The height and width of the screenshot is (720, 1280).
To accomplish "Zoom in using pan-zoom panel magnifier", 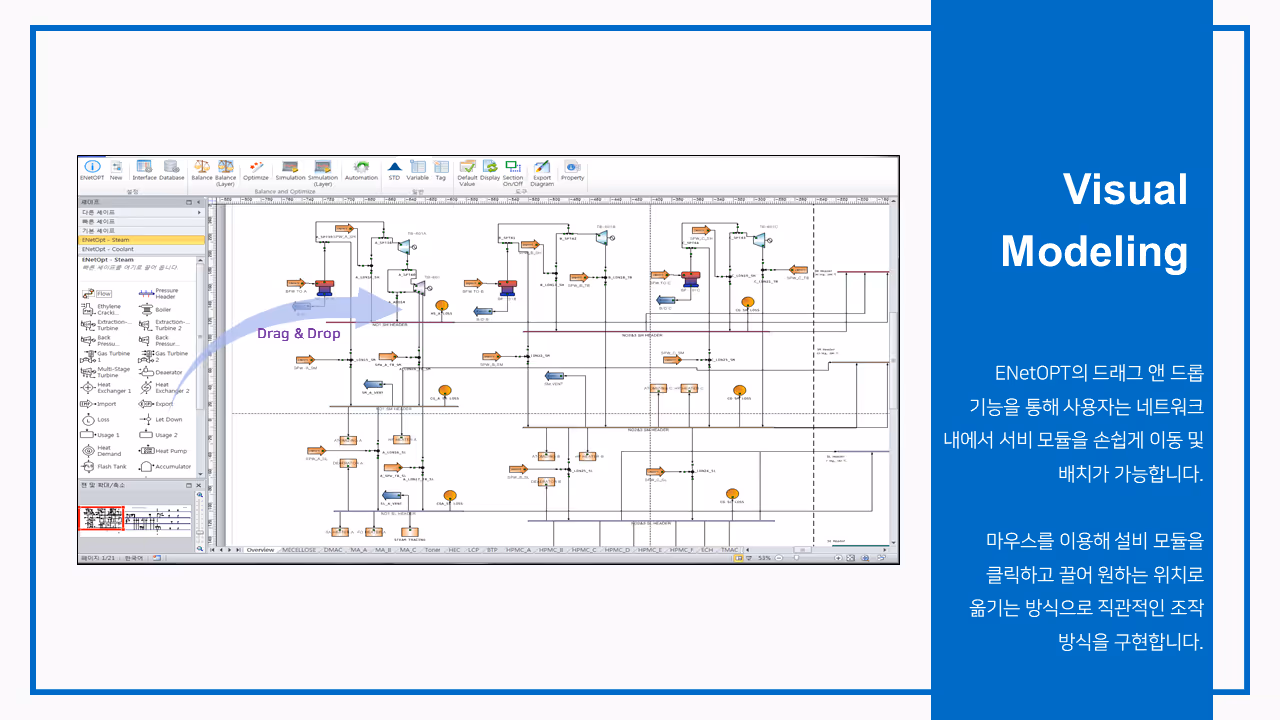I will click(199, 495).
